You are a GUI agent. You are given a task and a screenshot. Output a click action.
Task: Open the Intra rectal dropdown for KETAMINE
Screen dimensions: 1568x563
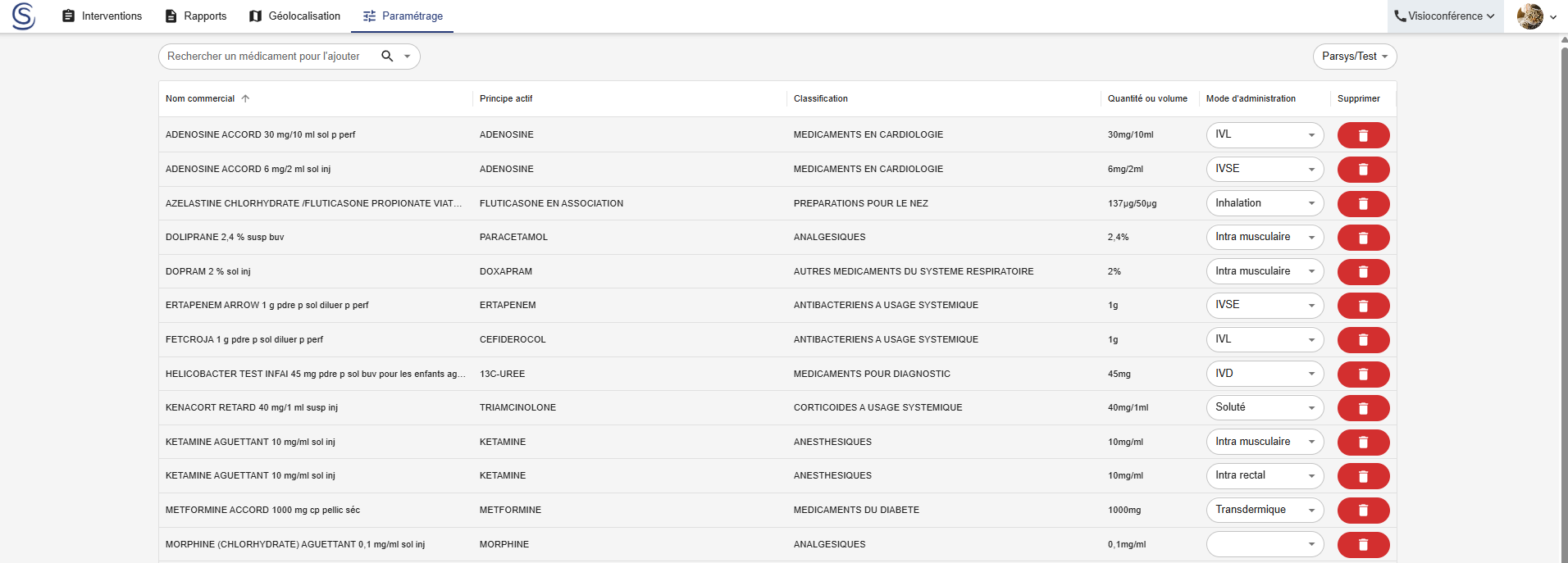click(1265, 476)
